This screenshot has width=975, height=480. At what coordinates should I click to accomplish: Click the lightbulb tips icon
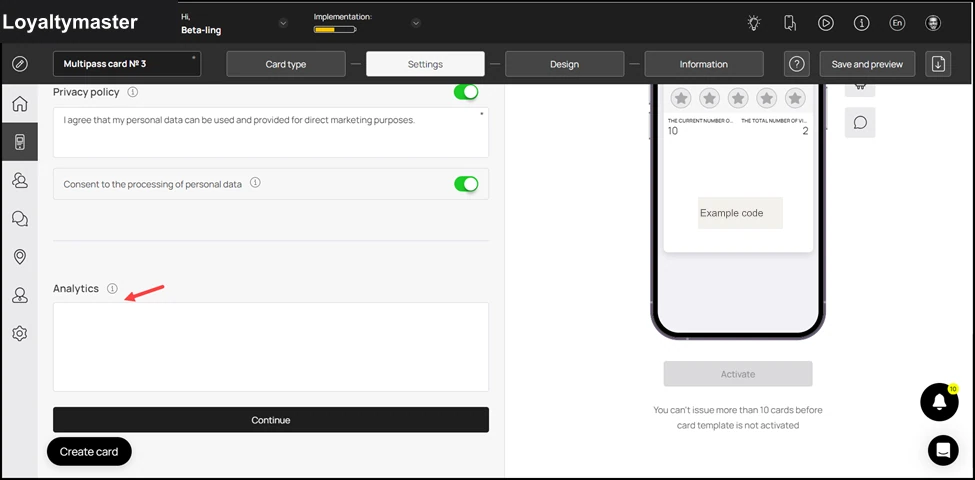click(754, 24)
